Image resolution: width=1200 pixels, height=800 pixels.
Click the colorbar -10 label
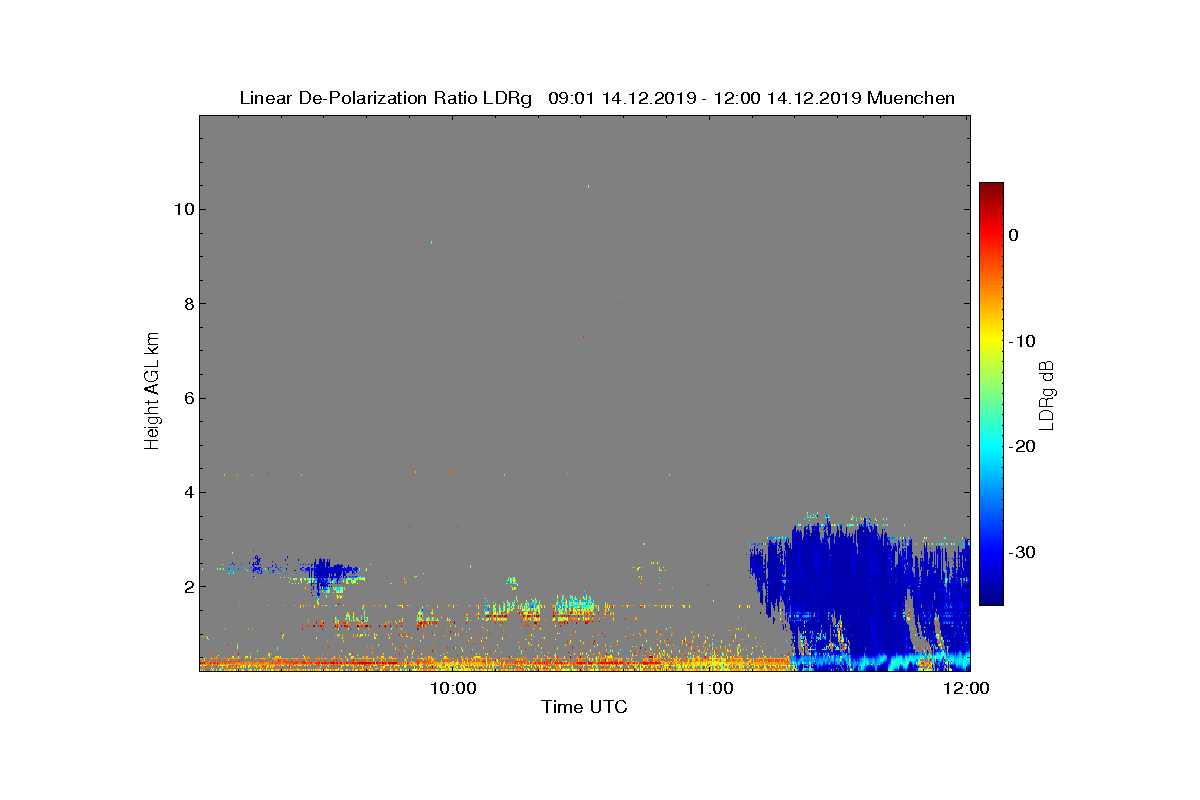pos(1021,341)
